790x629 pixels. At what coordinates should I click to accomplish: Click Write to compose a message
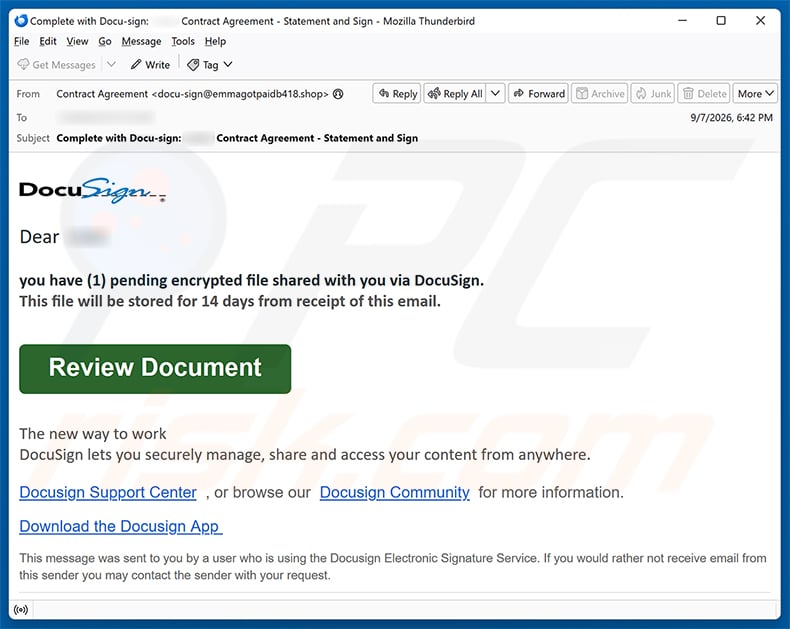[150, 65]
